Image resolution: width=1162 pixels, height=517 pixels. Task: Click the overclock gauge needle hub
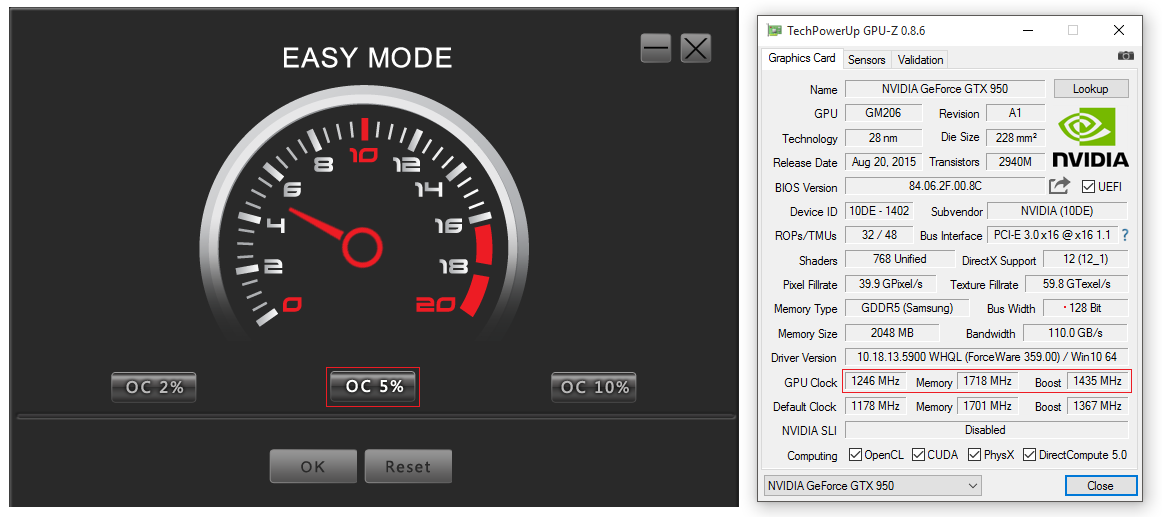point(362,247)
